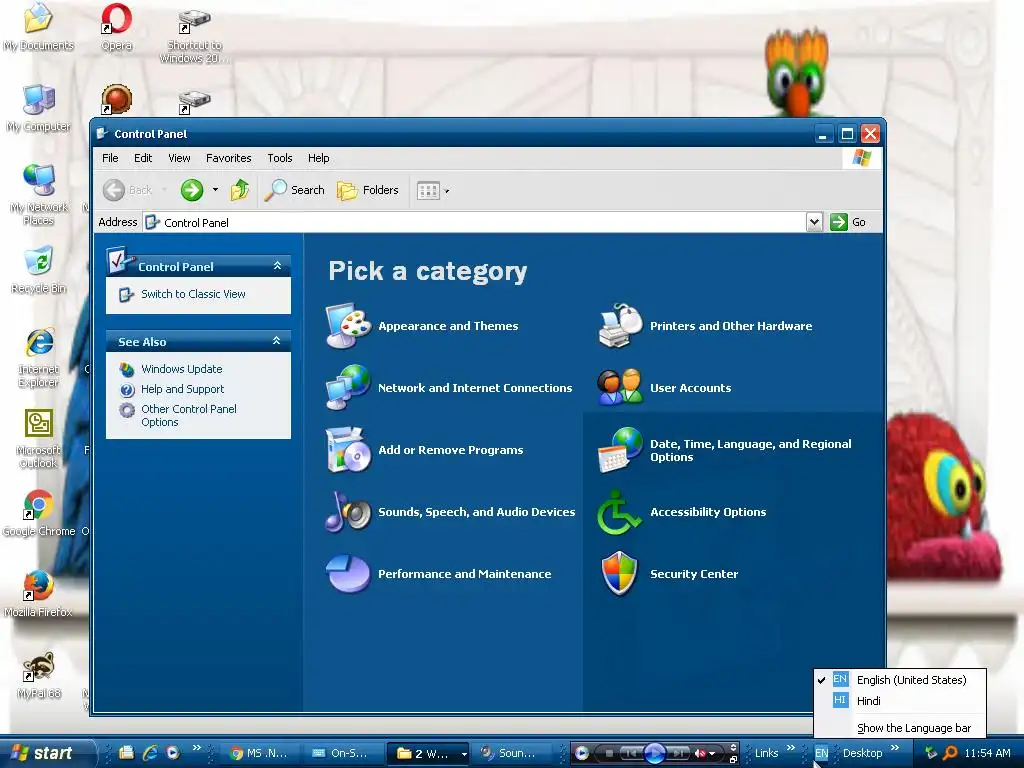Open the Favorites menu

pyautogui.click(x=229, y=158)
